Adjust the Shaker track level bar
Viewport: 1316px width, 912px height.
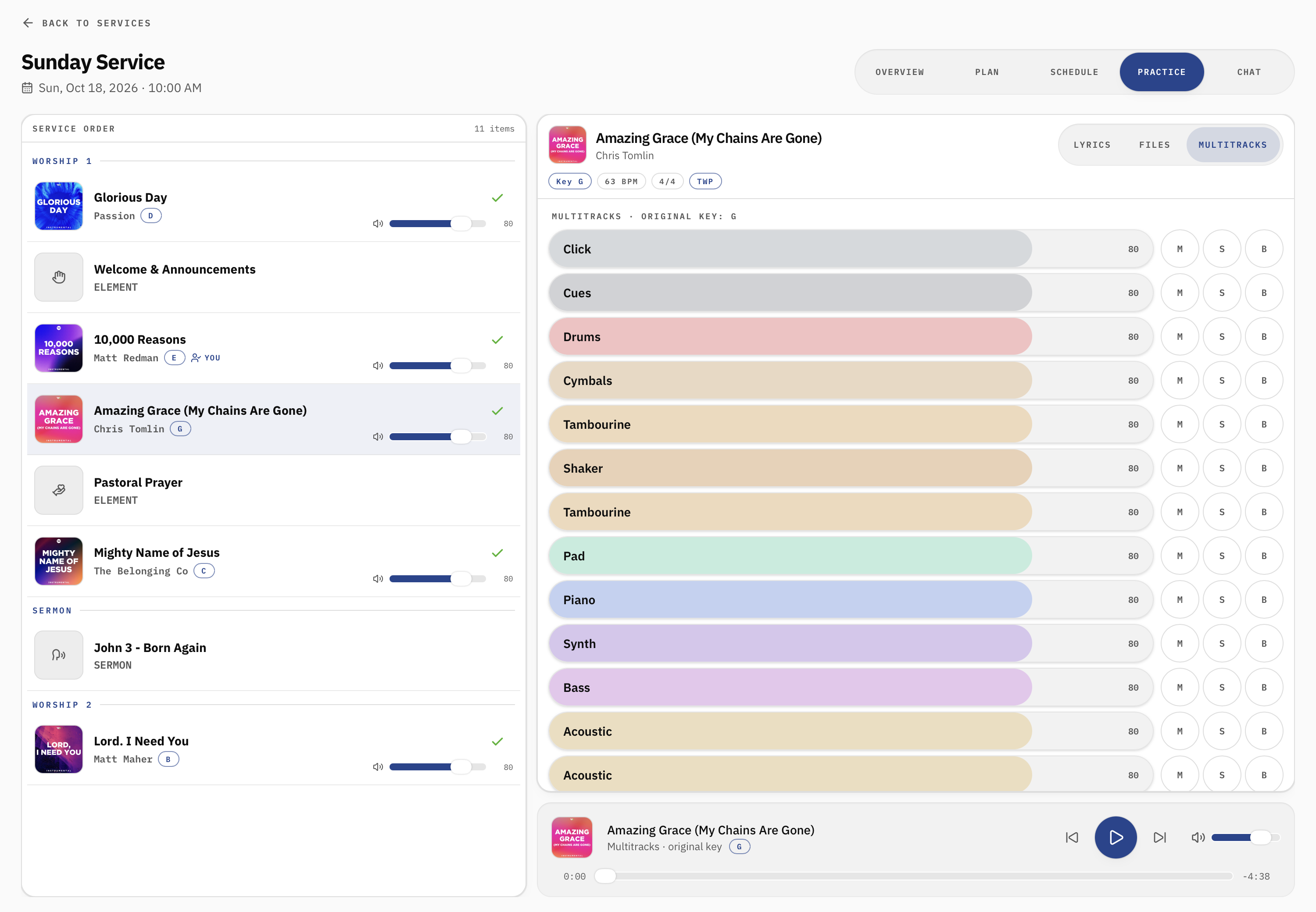pos(850,469)
